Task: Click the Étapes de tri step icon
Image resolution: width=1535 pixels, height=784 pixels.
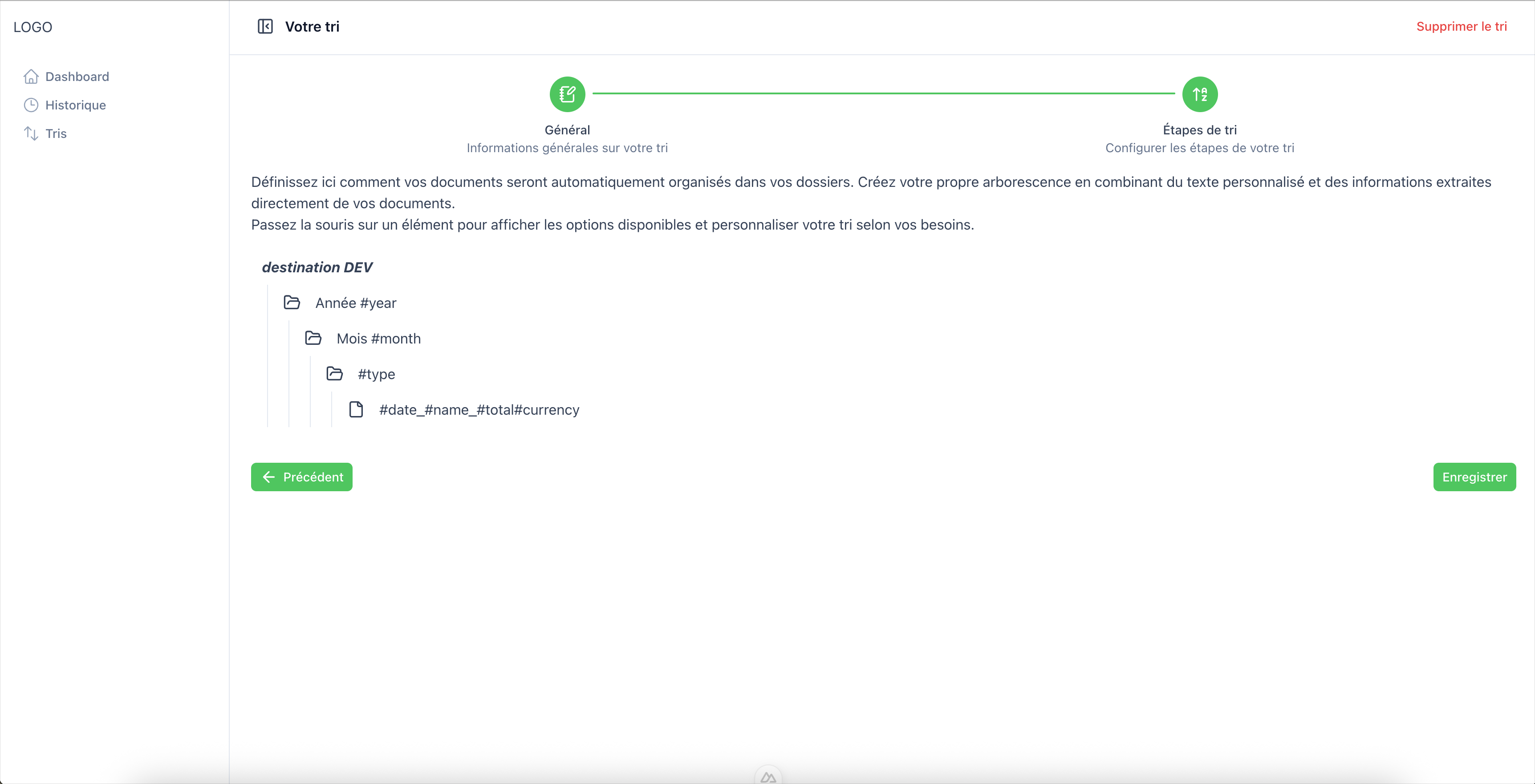Action: point(1199,94)
